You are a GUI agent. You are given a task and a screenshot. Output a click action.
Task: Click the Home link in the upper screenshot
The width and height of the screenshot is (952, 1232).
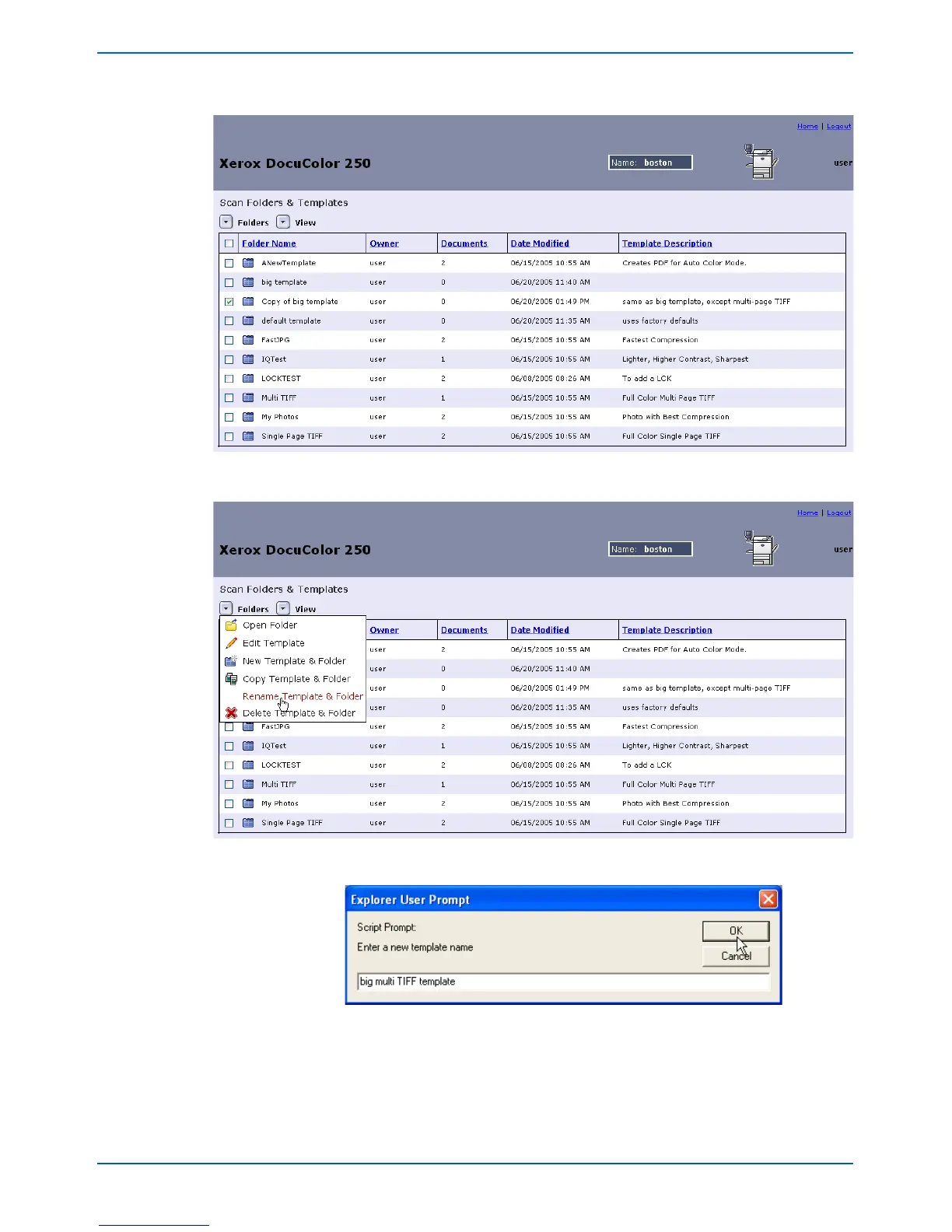[807, 126]
